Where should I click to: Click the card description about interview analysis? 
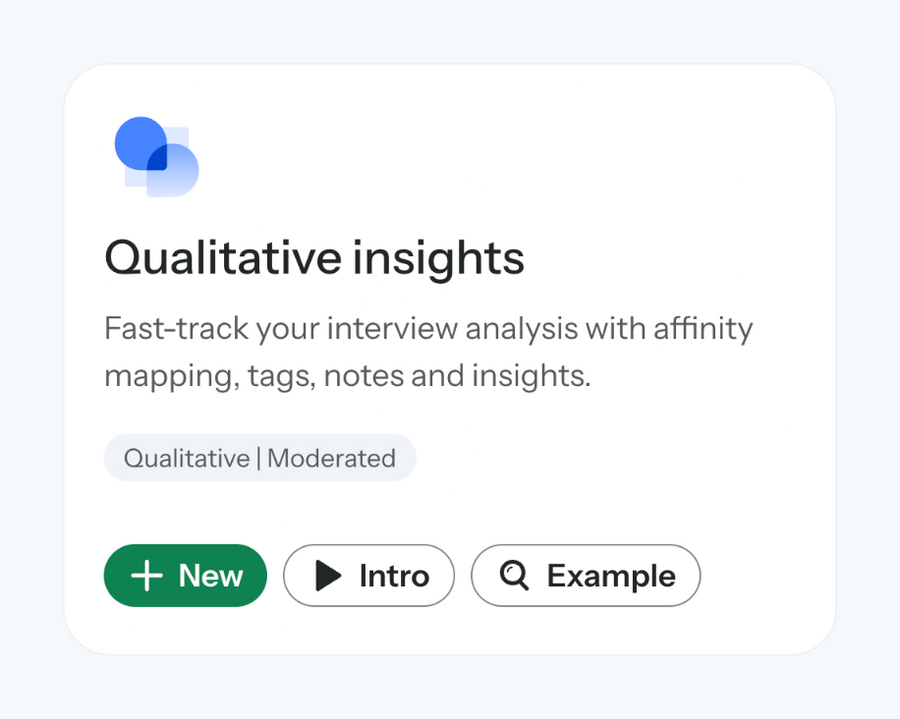428,352
